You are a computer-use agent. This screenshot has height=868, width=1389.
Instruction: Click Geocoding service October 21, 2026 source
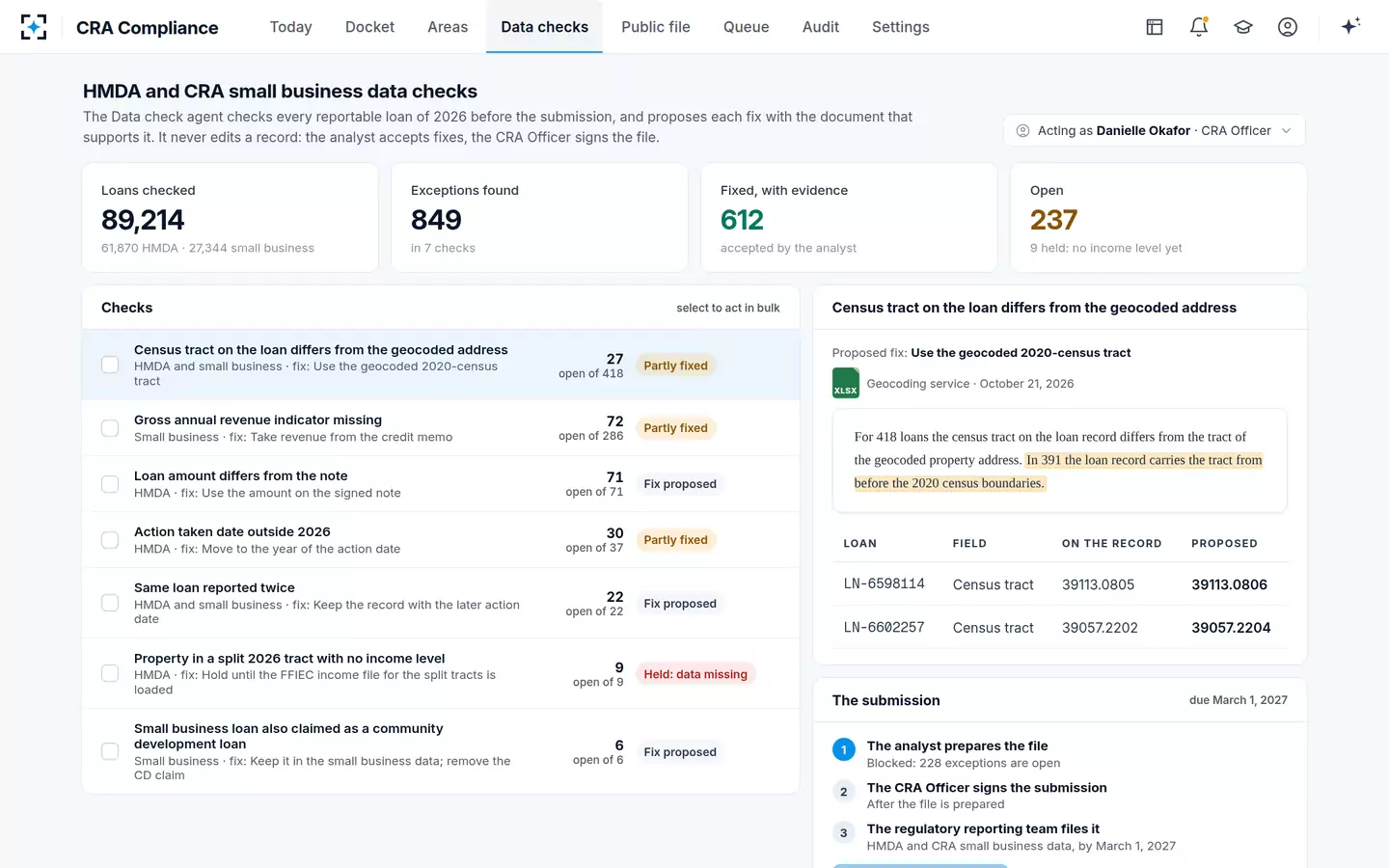point(969,384)
